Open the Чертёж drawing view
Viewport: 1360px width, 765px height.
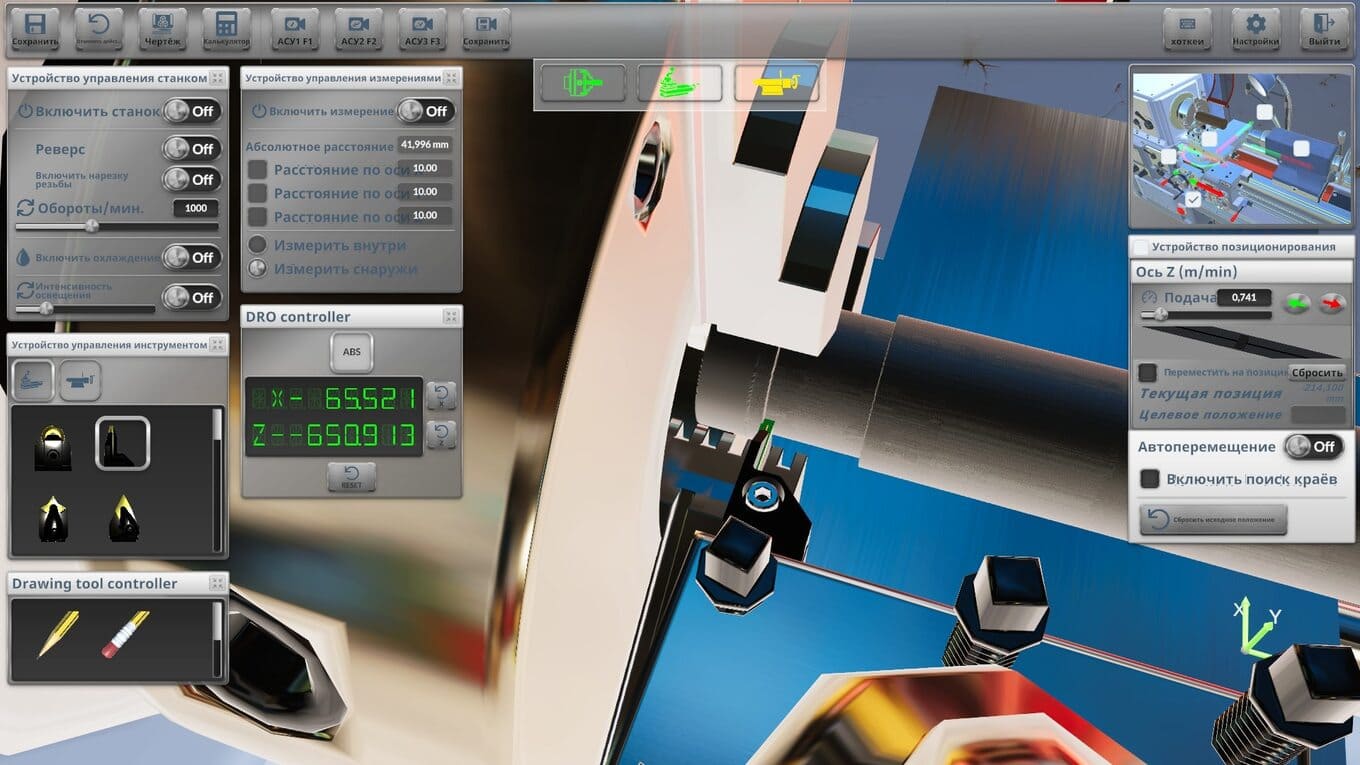162,30
